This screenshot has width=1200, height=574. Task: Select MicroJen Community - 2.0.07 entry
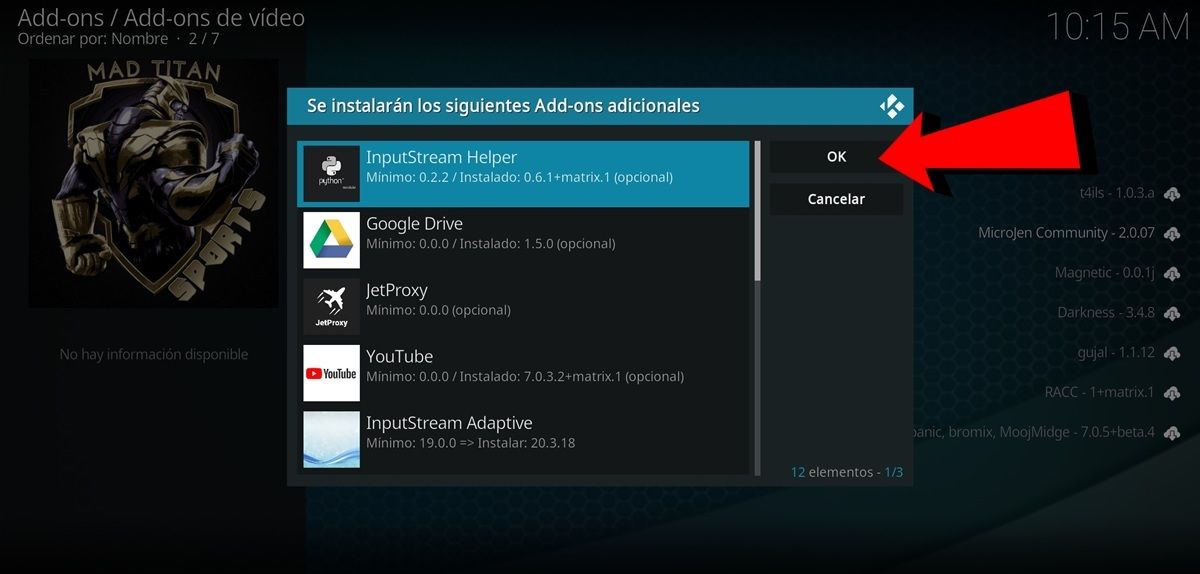(x=1066, y=232)
